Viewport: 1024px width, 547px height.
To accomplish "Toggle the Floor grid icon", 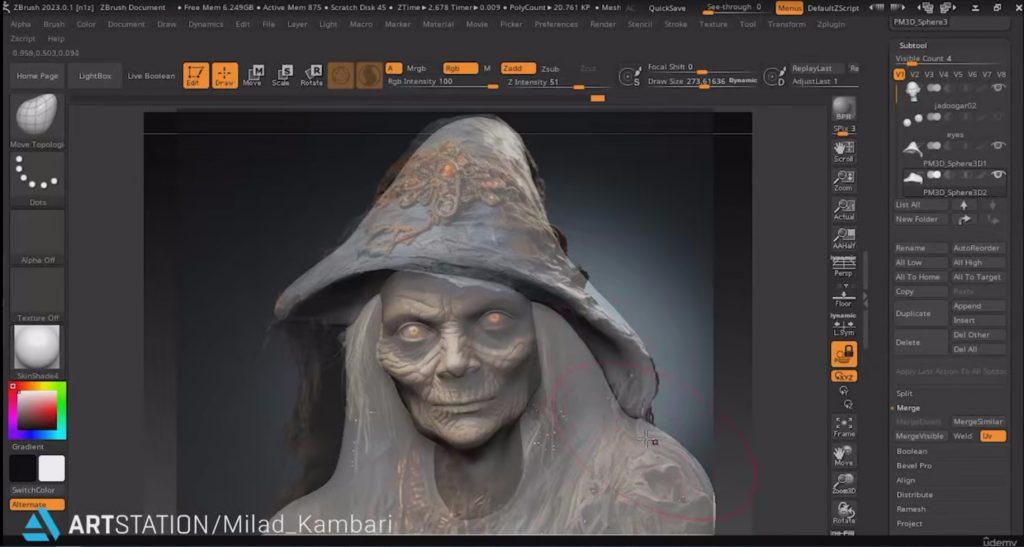I will click(844, 296).
